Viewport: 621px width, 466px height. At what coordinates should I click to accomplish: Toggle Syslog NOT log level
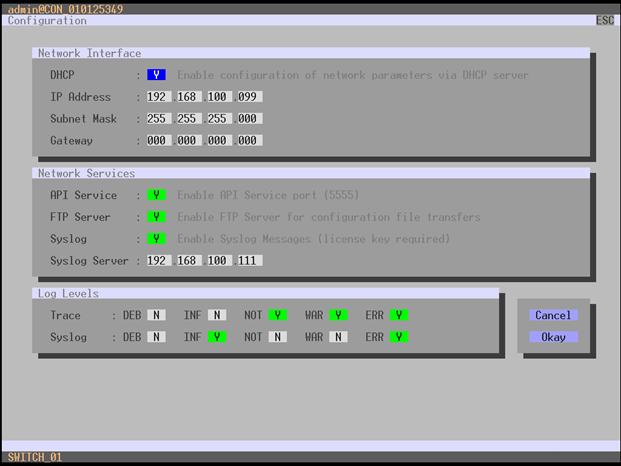(x=278, y=337)
